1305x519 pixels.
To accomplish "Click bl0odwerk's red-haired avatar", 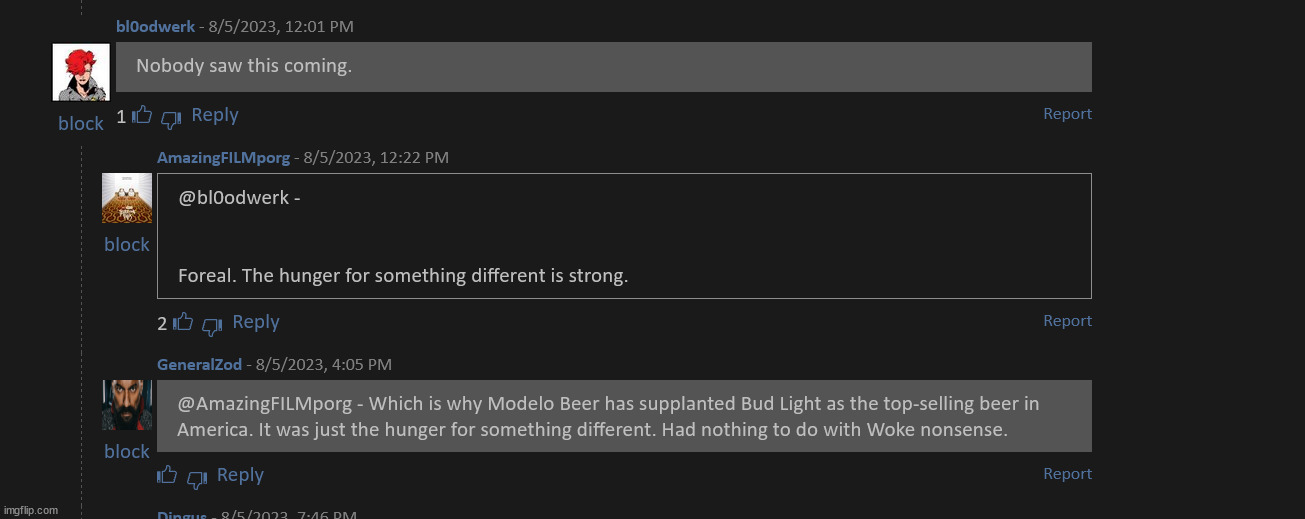I will point(81,72).
